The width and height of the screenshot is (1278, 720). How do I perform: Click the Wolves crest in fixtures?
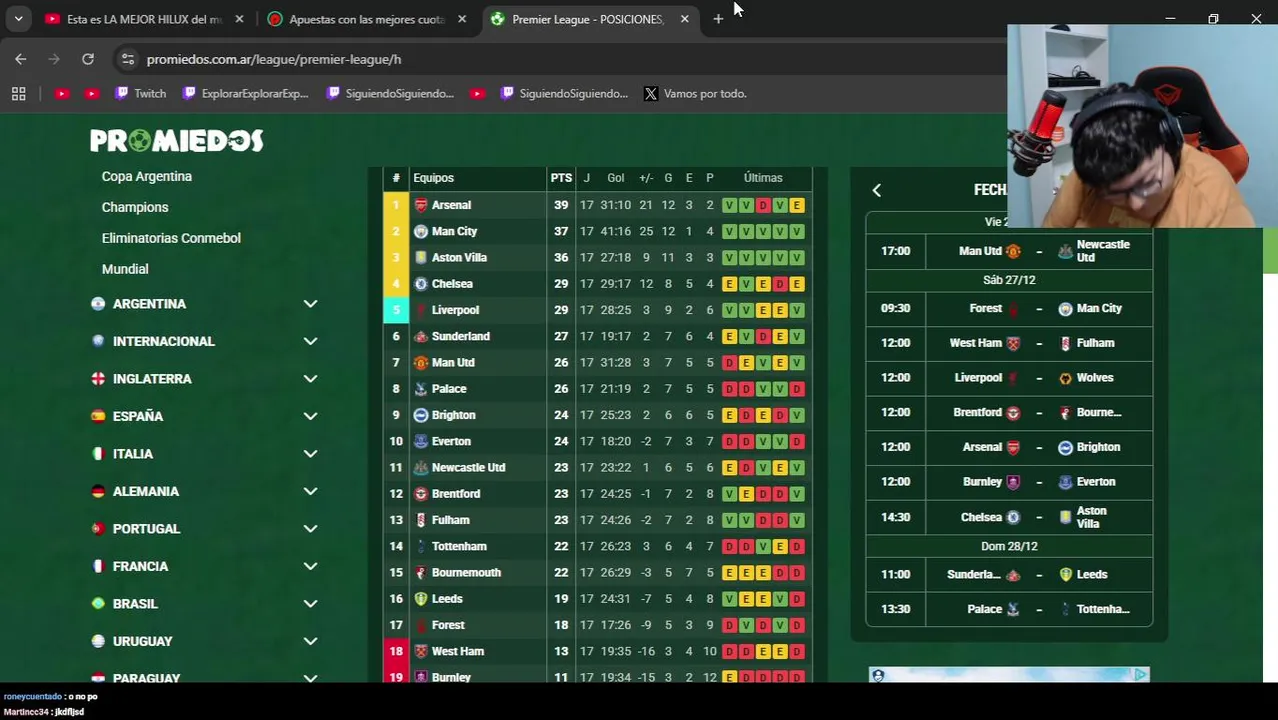click(1065, 378)
